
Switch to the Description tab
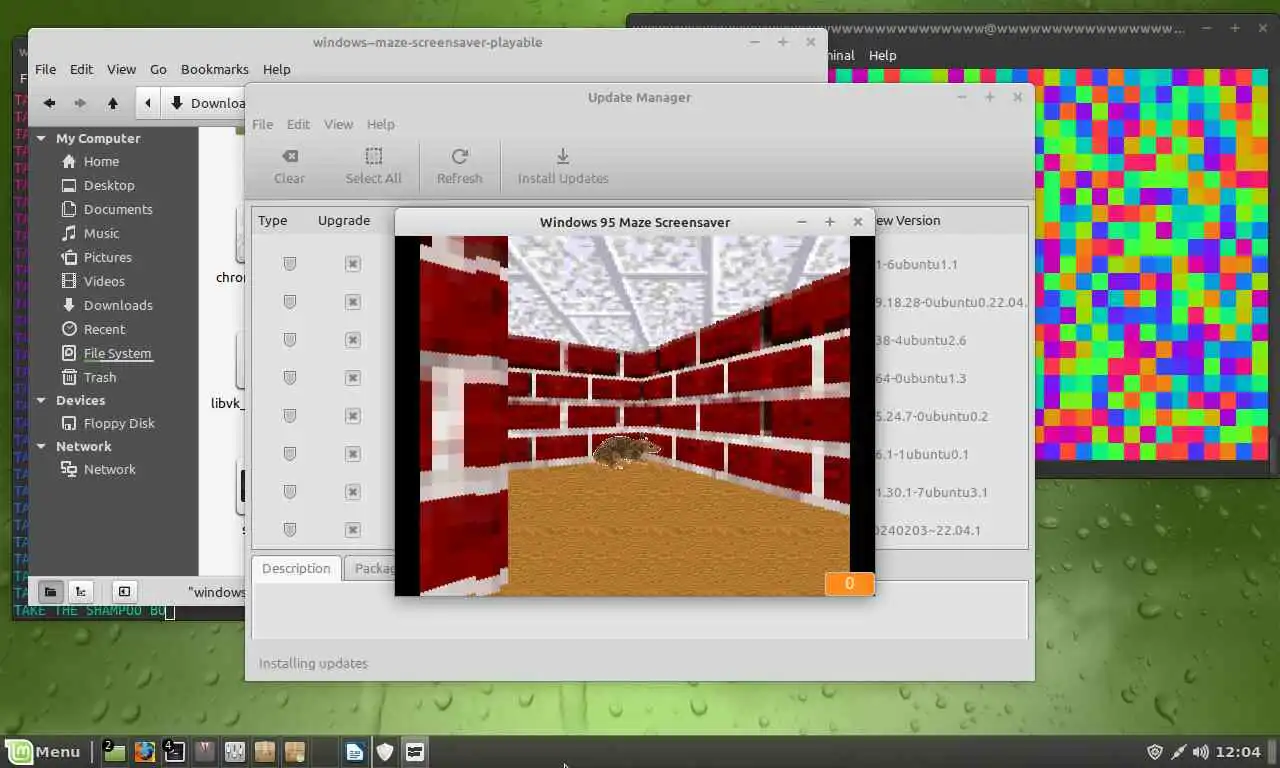pos(296,568)
